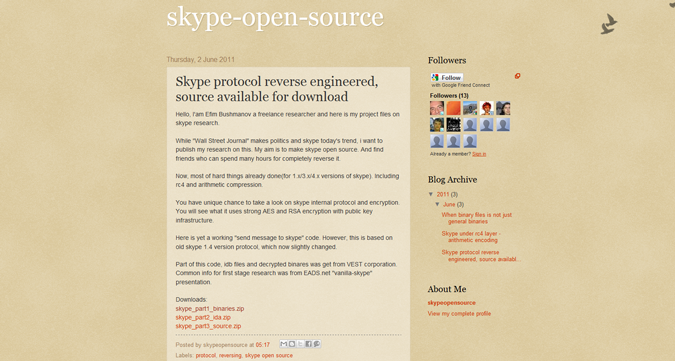Screen dimensions: 675x361
Task: Open the Followers gadget wrench icon
Action: (x=517, y=76)
